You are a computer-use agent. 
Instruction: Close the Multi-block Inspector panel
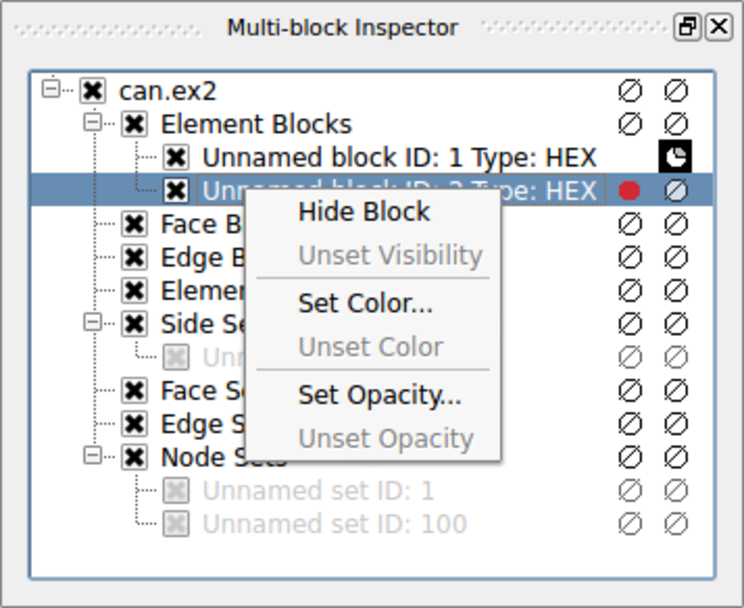click(718, 27)
